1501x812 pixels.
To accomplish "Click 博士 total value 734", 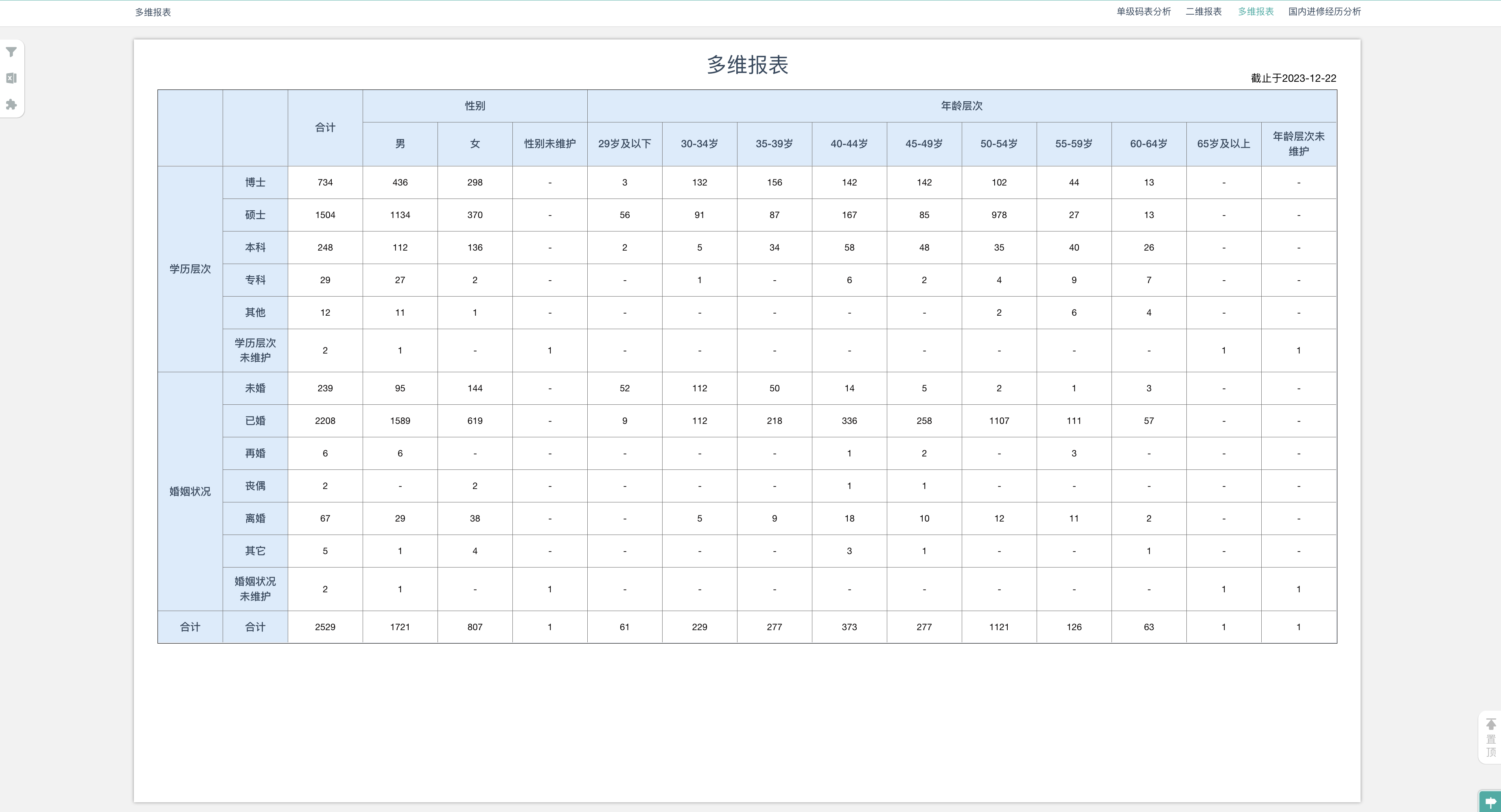I will click(325, 182).
